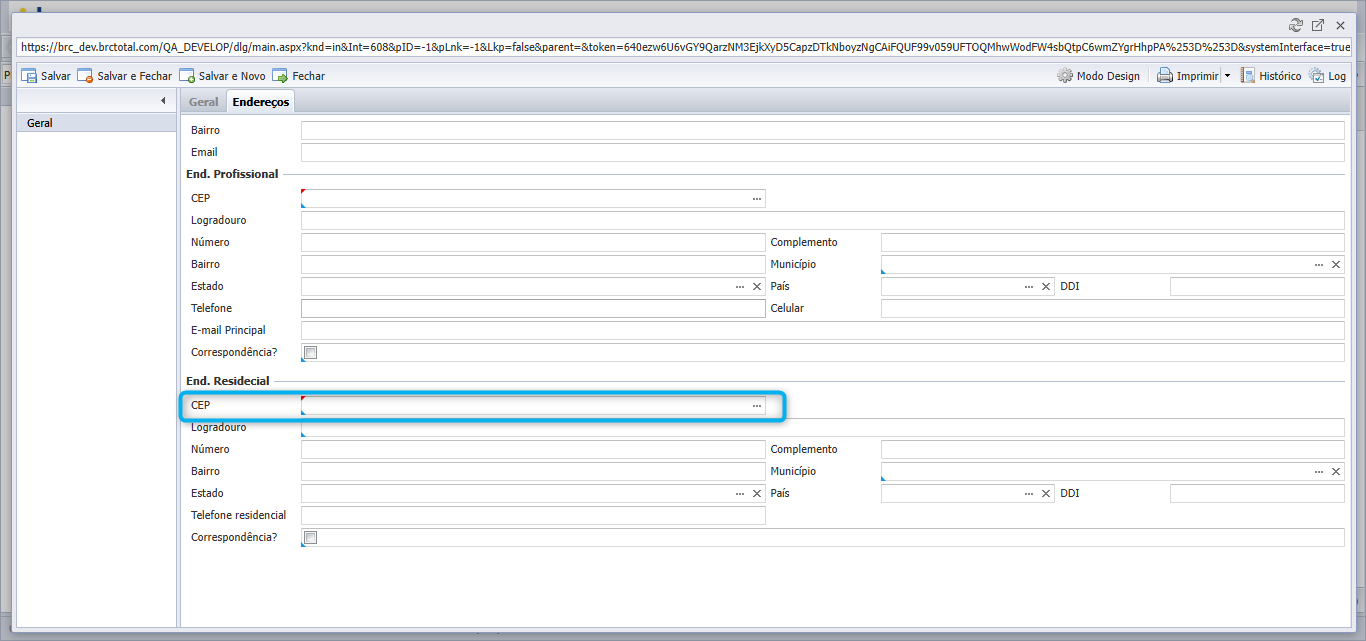This screenshot has width=1366, height=641.
Task: Select the Endereços tab
Action: click(261, 102)
